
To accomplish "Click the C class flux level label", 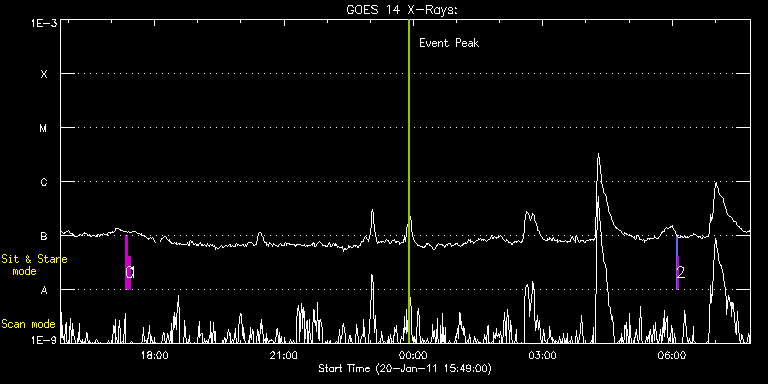I will tap(44, 182).
